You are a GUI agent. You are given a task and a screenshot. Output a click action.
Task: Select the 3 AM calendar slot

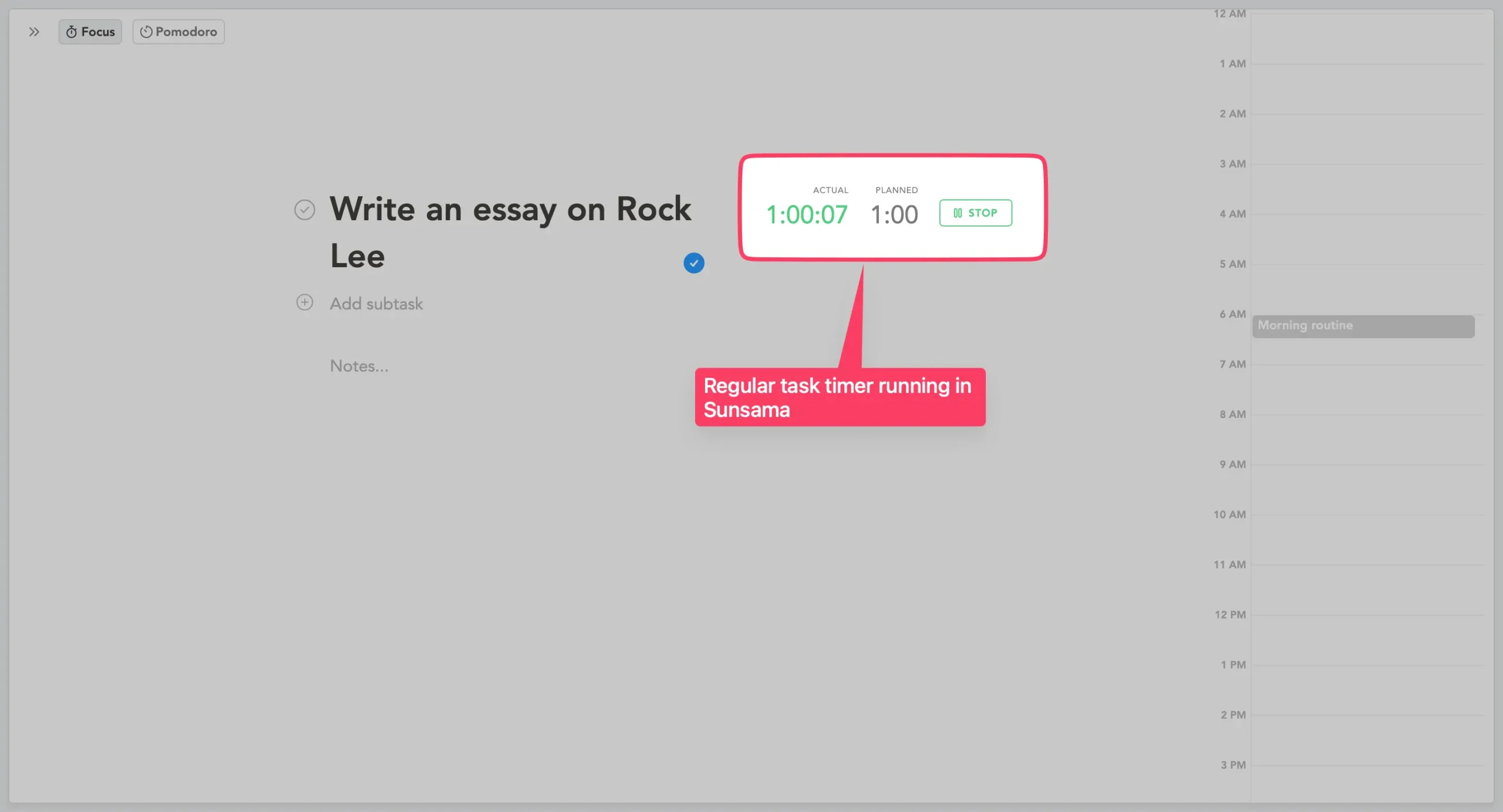point(1368,188)
